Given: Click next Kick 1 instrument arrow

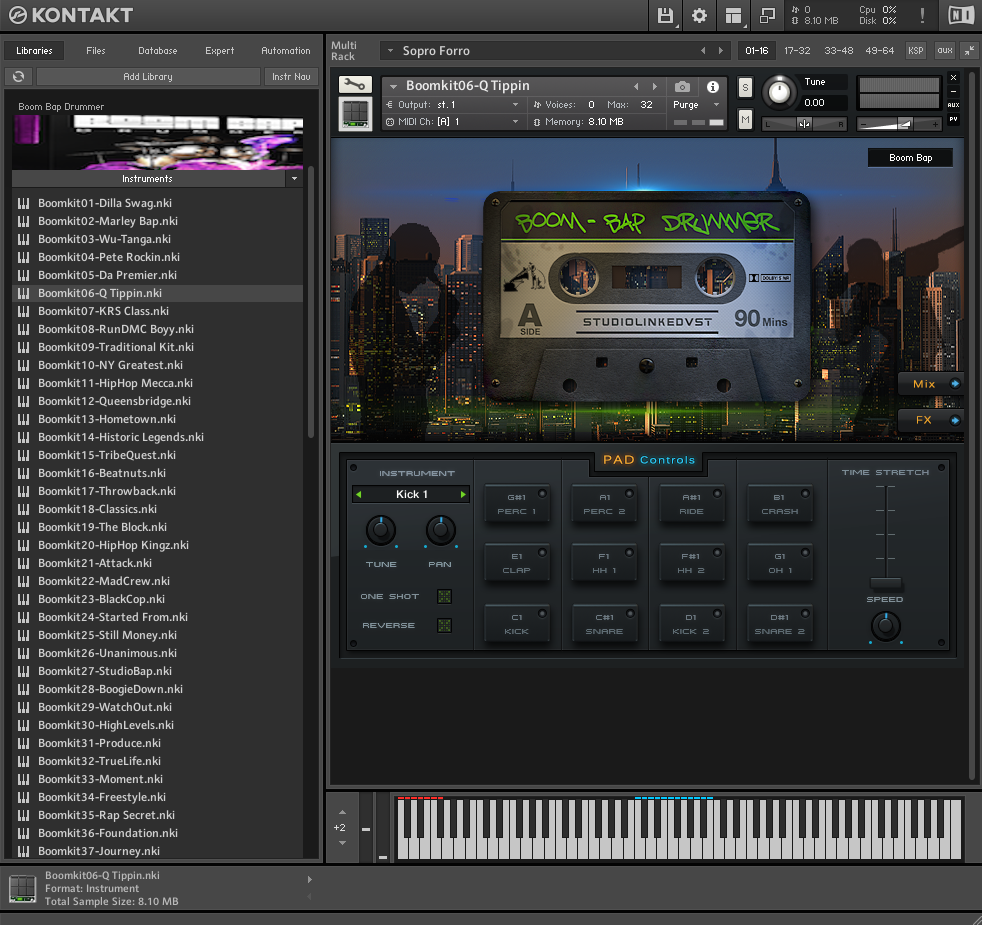Looking at the screenshot, I should [x=463, y=494].
